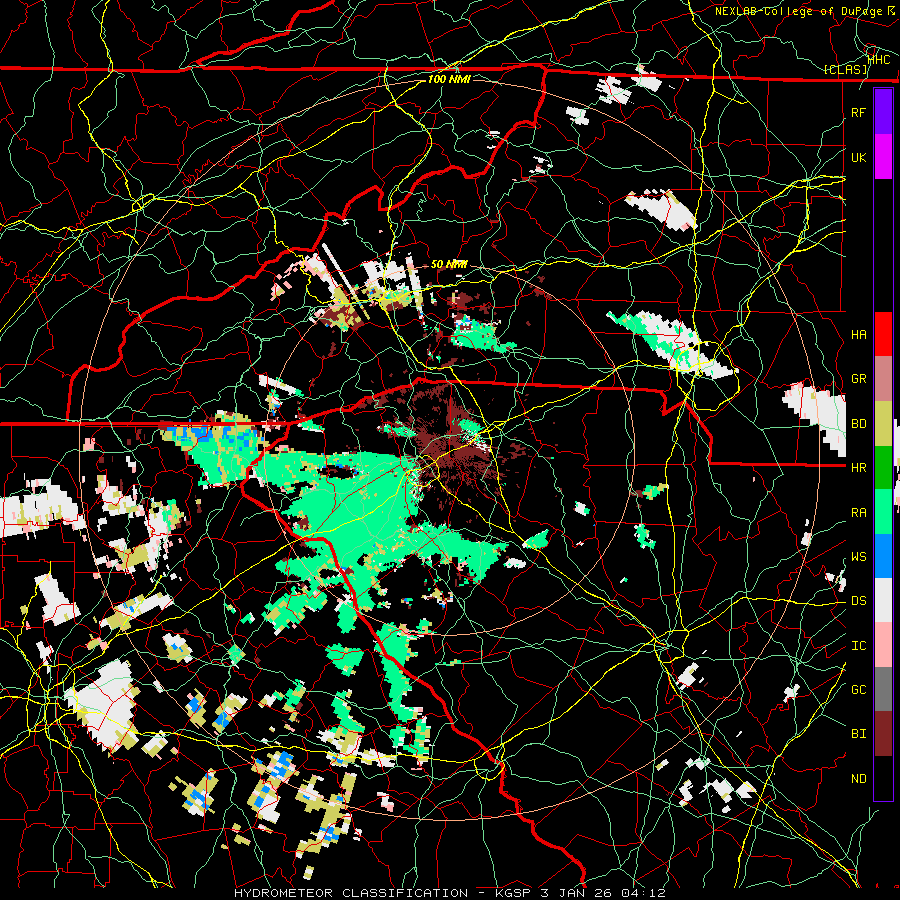Screen dimensions: 900x900
Task: Click the purple RF legend color swatch
Action: point(883,112)
